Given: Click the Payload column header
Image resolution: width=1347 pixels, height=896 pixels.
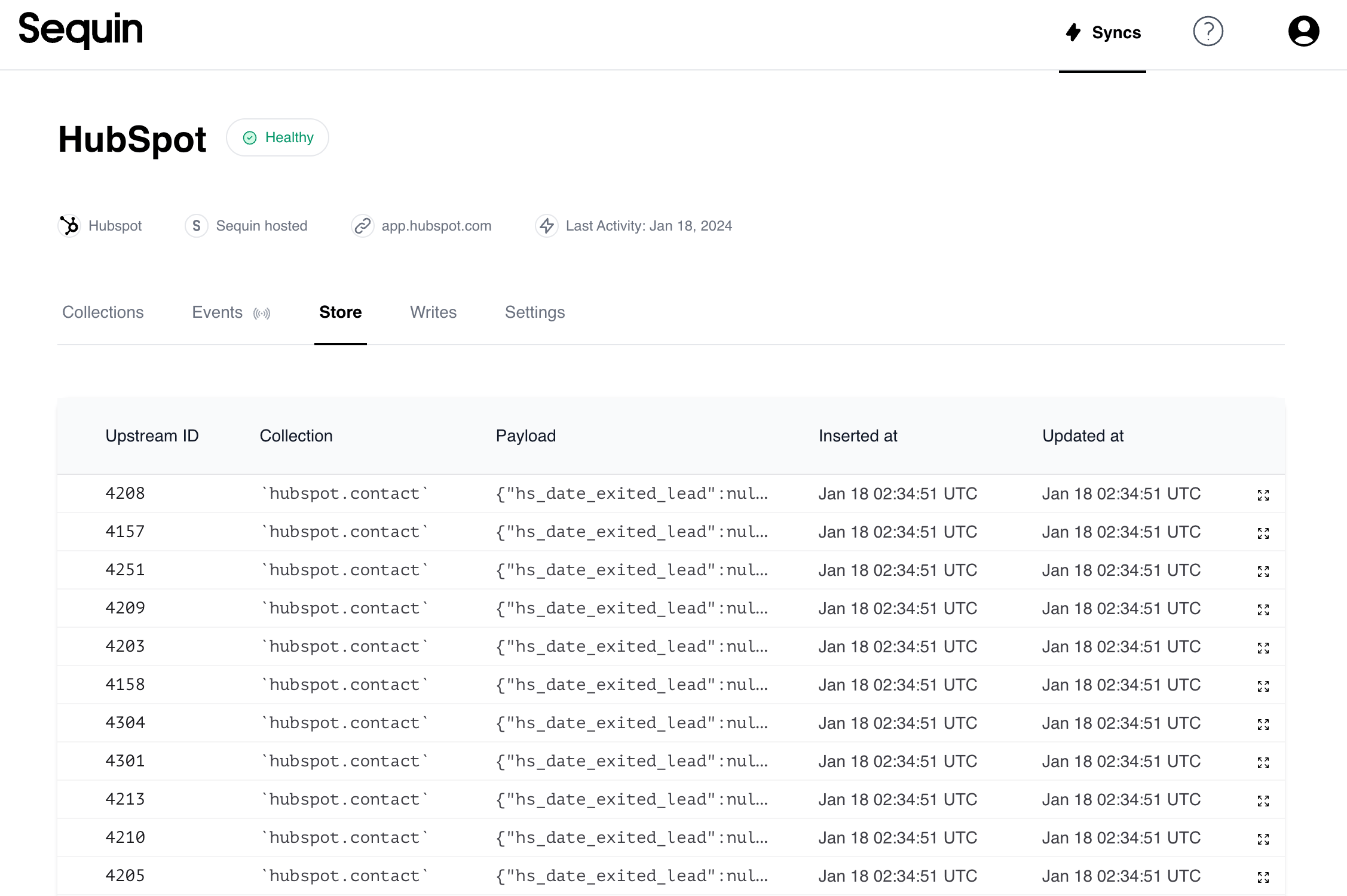Looking at the screenshot, I should (x=526, y=436).
